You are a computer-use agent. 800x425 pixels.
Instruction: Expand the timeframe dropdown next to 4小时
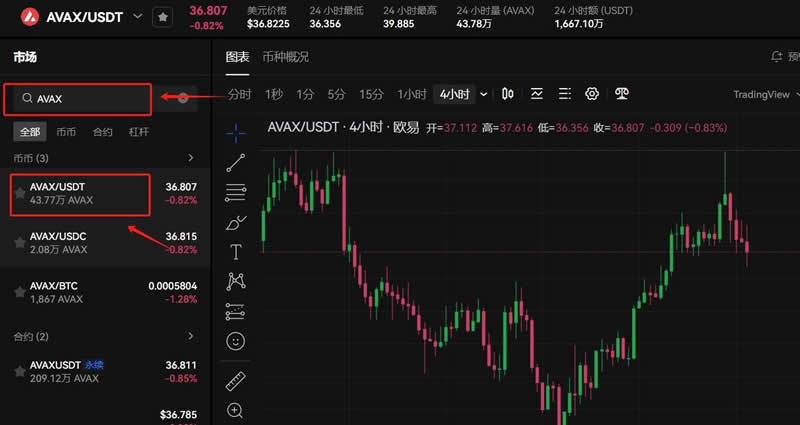(484, 94)
